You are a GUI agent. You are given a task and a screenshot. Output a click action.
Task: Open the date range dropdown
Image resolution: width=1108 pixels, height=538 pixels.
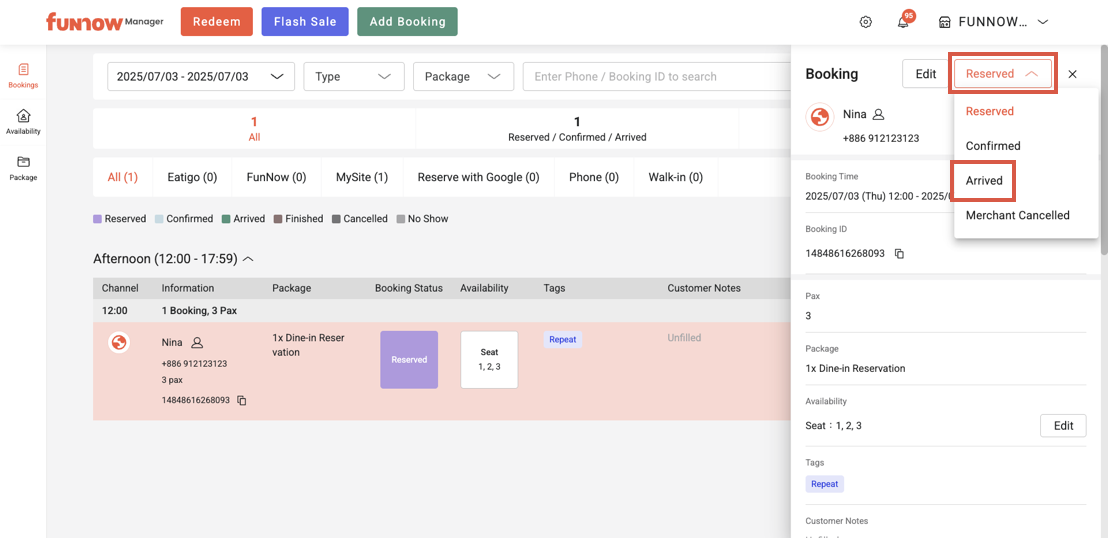pos(200,77)
